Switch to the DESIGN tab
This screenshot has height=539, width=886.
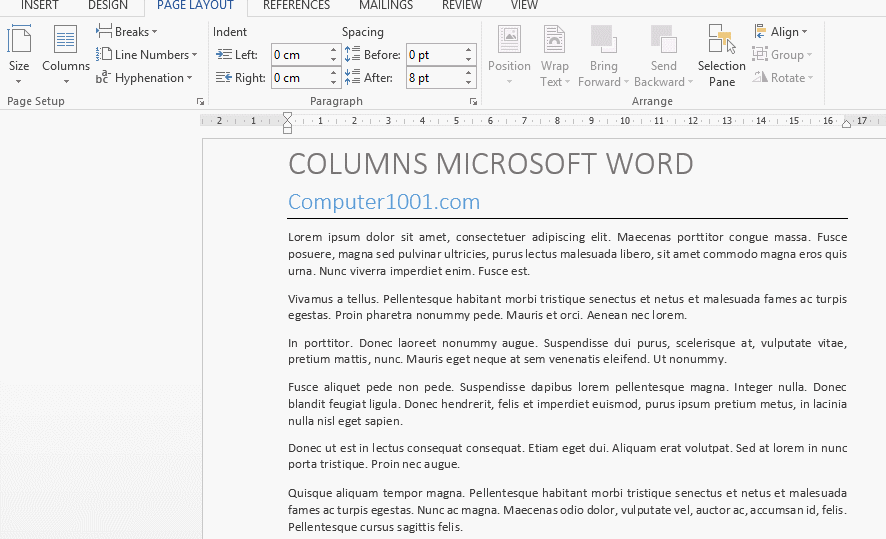(108, 6)
